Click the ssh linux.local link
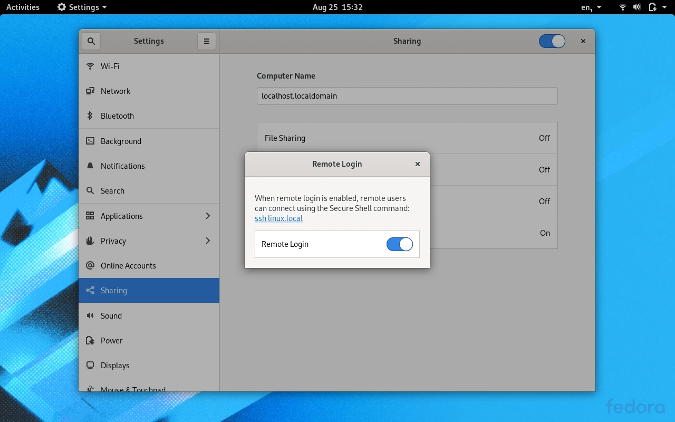This screenshot has height=422, width=675. point(278,218)
